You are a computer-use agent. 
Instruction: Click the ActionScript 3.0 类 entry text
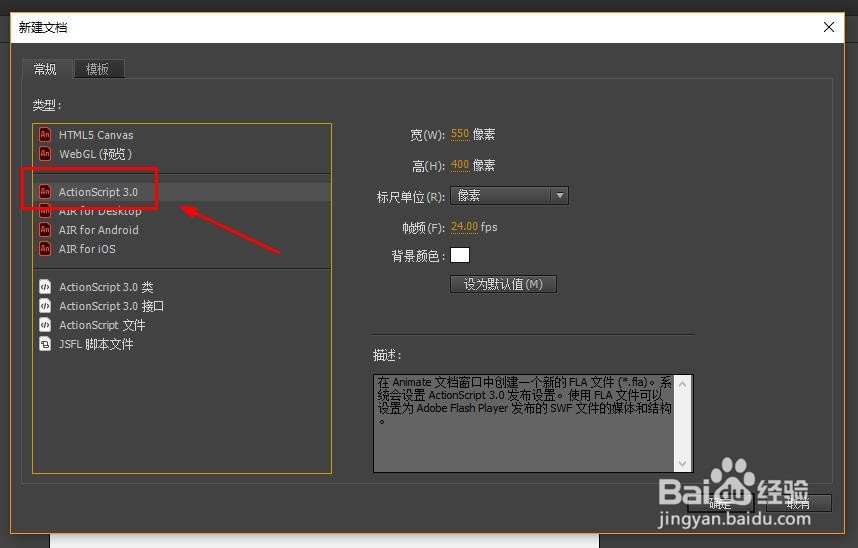pyautogui.click(x=106, y=287)
